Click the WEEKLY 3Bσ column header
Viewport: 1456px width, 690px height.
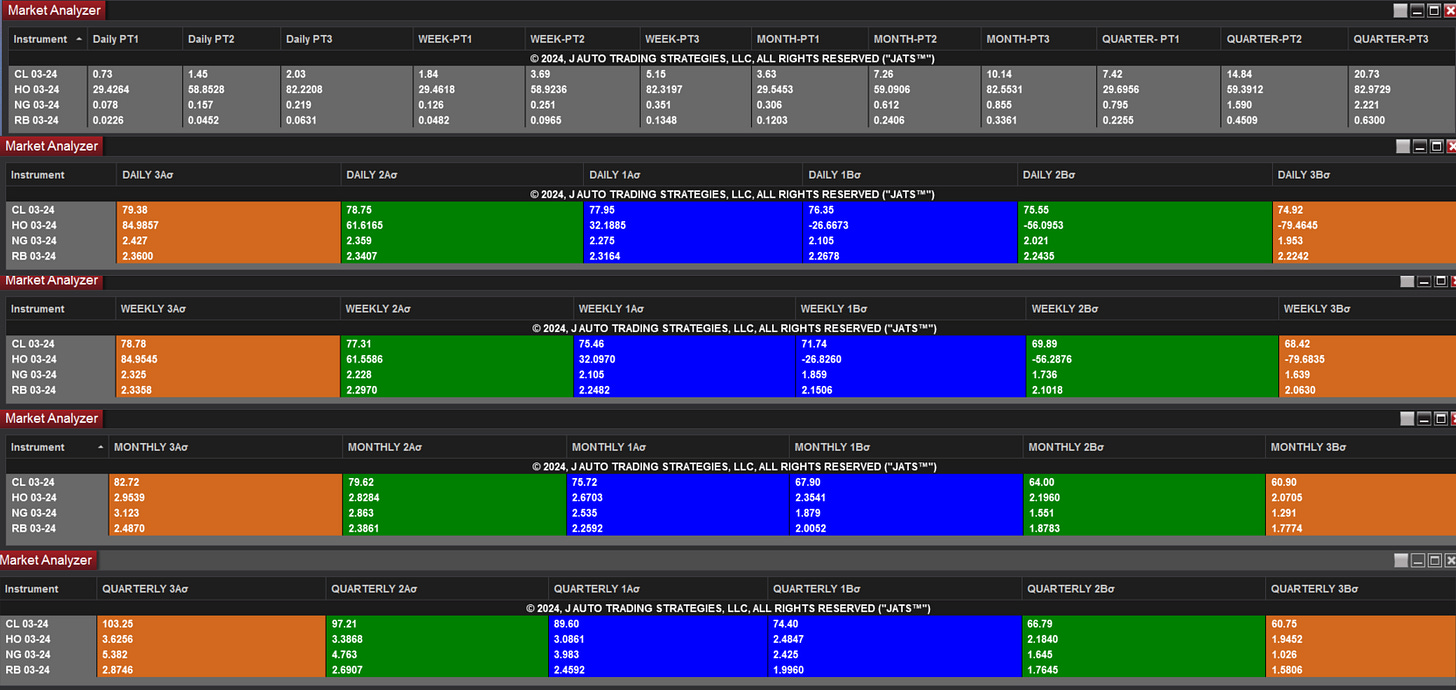[x=1367, y=309]
